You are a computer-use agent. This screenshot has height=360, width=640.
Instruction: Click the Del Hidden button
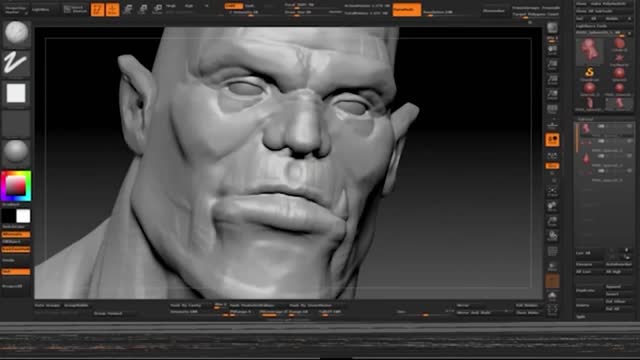click(x=527, y=305)
